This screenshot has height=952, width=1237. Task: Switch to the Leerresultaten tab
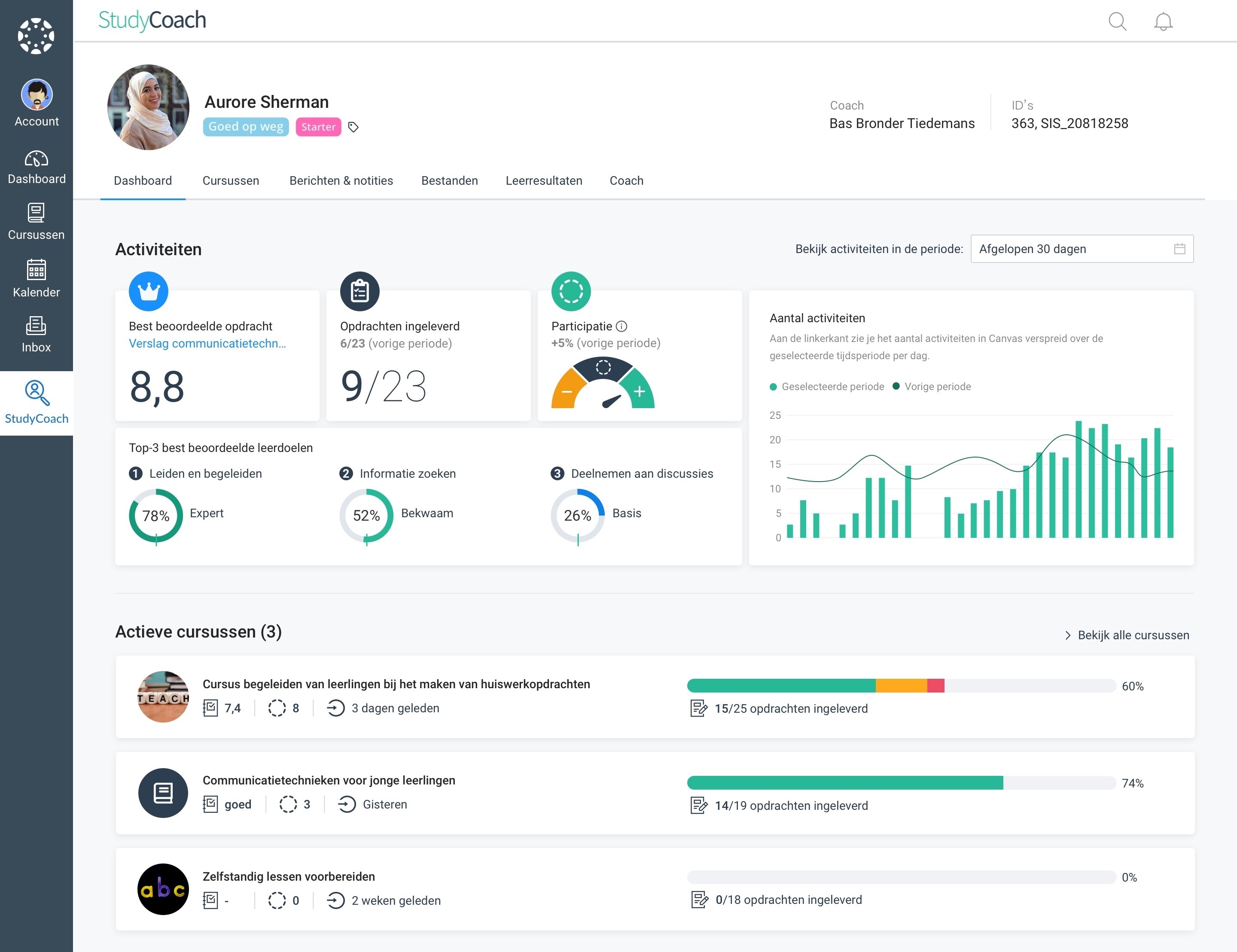pyautogui.click(x=544, y=181)
